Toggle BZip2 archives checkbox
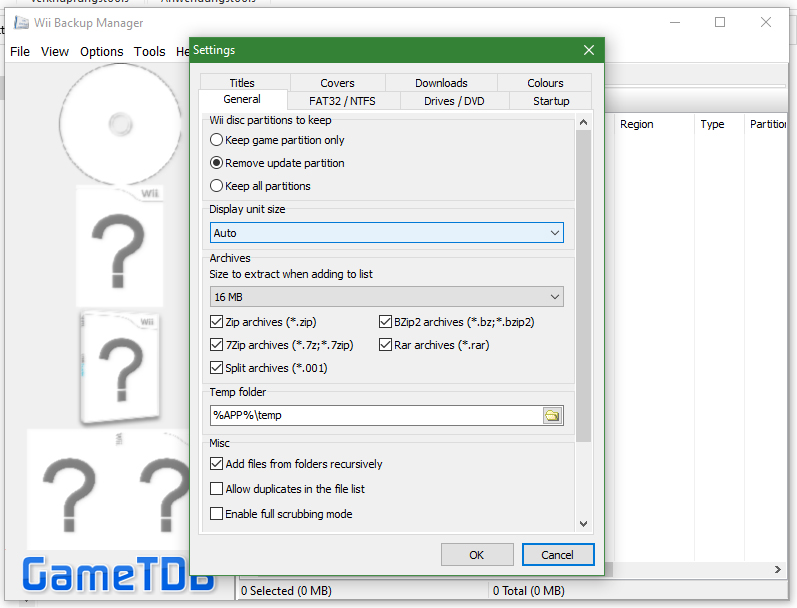The height and width of the screenshot is (608, 797). pos(456,322)
